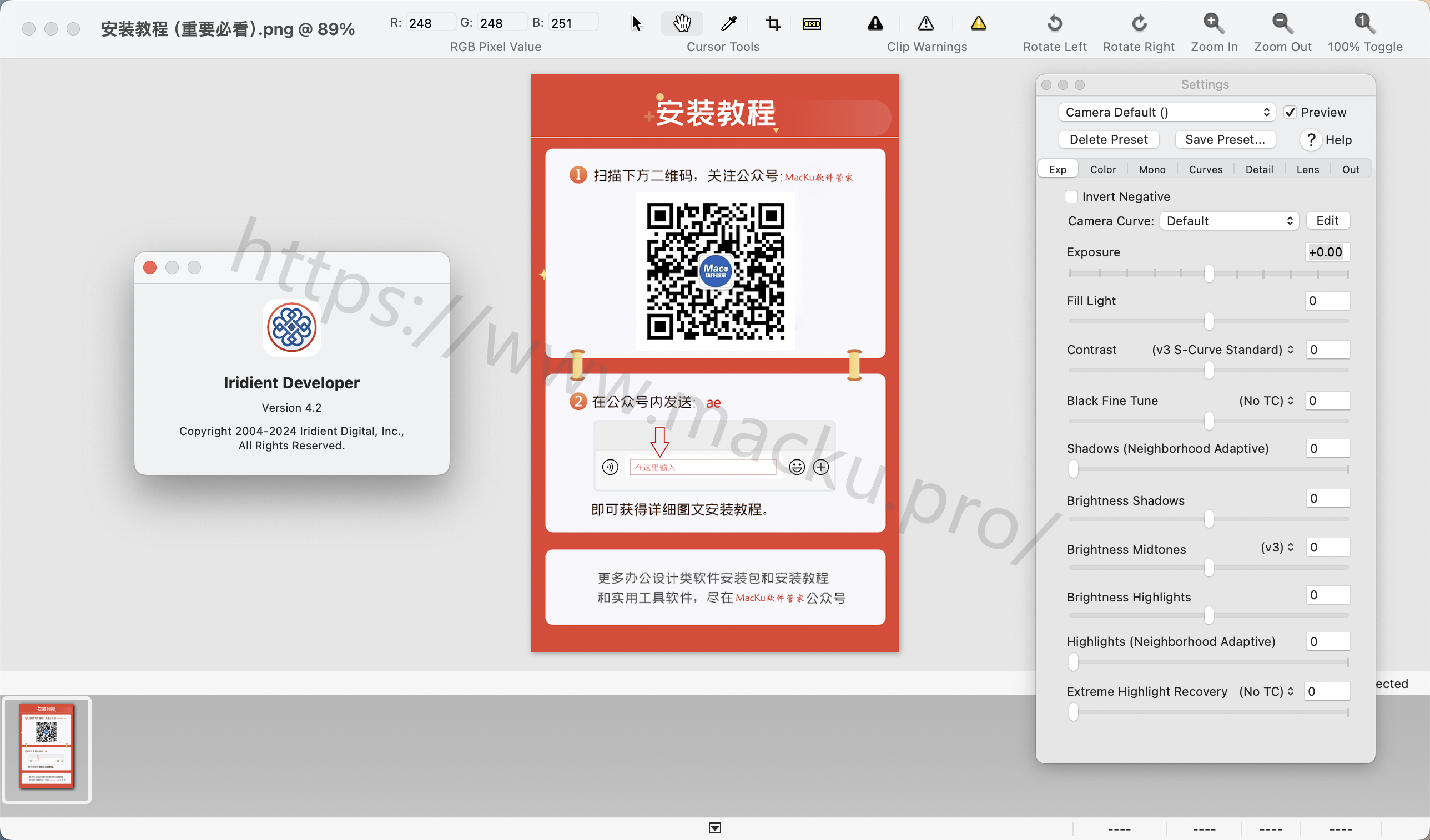Zoom out of the image
1430x840 pixels.
pos(1282,23)
